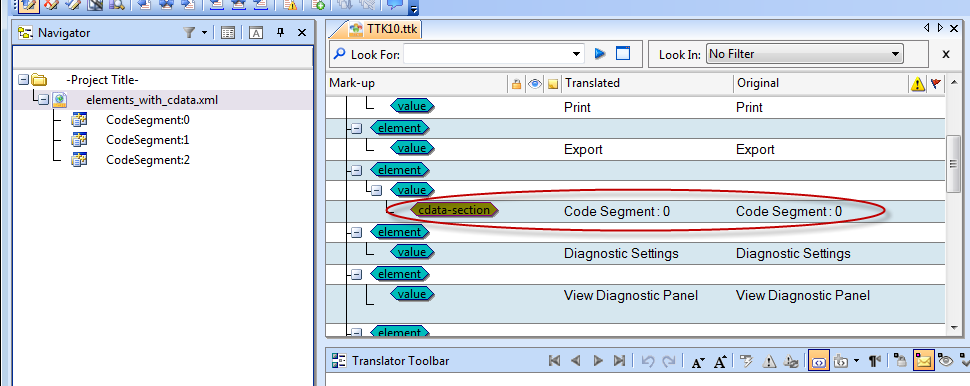Go to first segment in Translator Toolbar
Screen dimensions: 970x386
[x=554, y=361]
